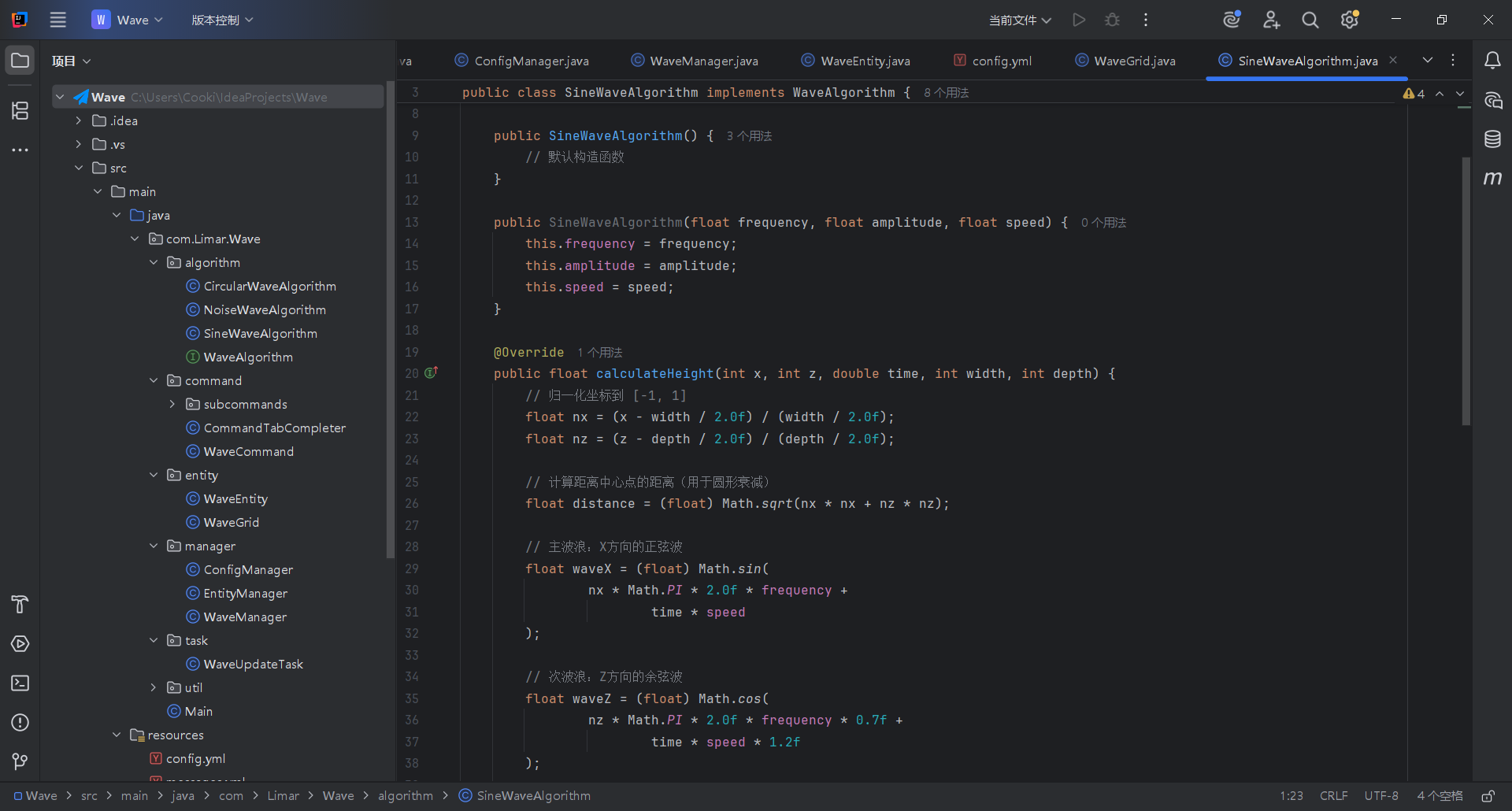Click the editor vertical scrollbar

(x=1466, y=291)
